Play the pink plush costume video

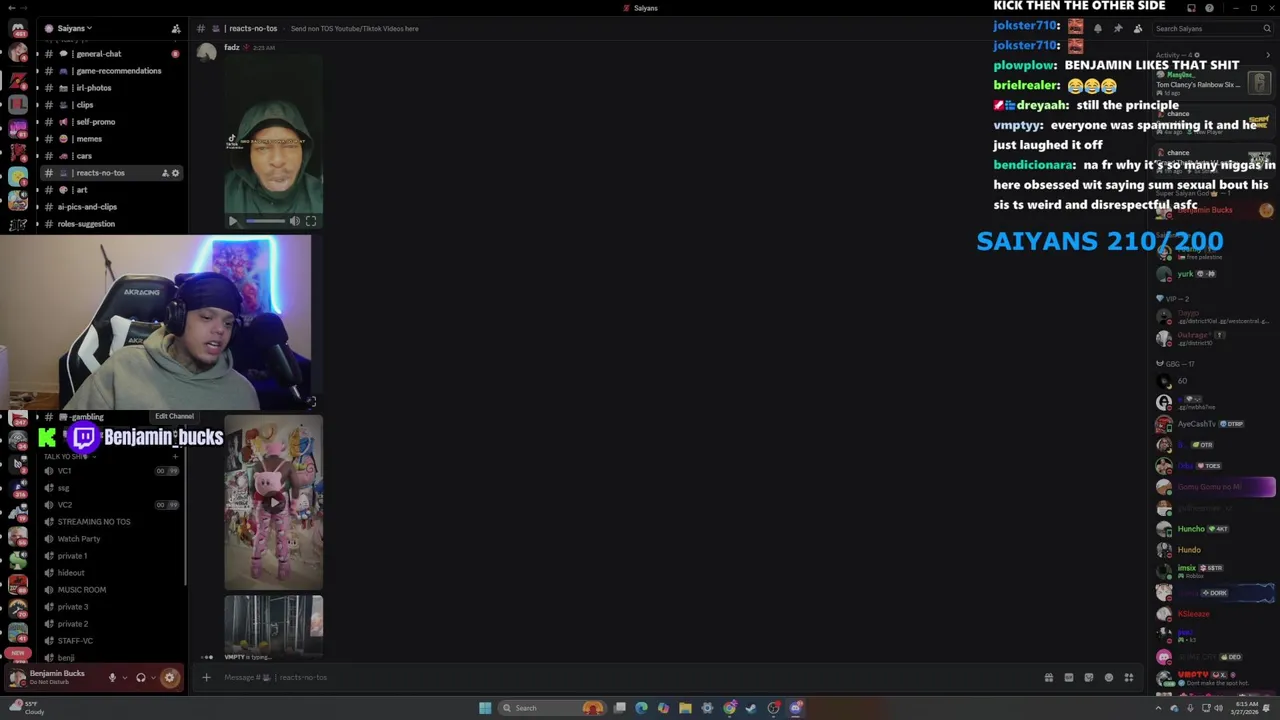tap(274, 503)
